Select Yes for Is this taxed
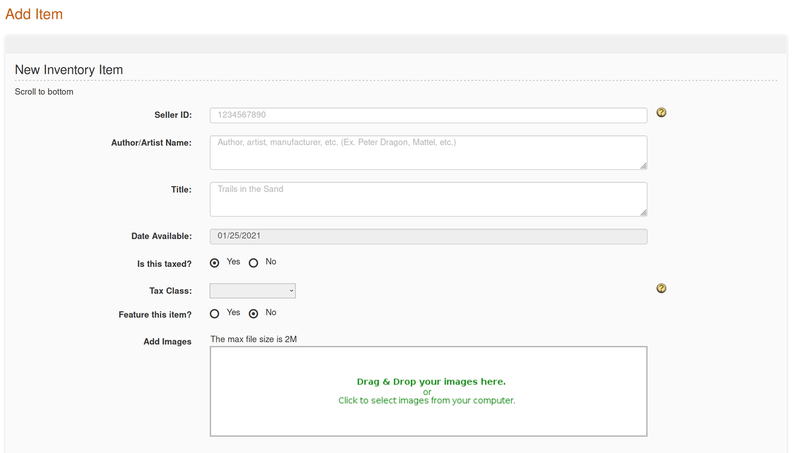800x453 pixels. (x=214, y=263)
